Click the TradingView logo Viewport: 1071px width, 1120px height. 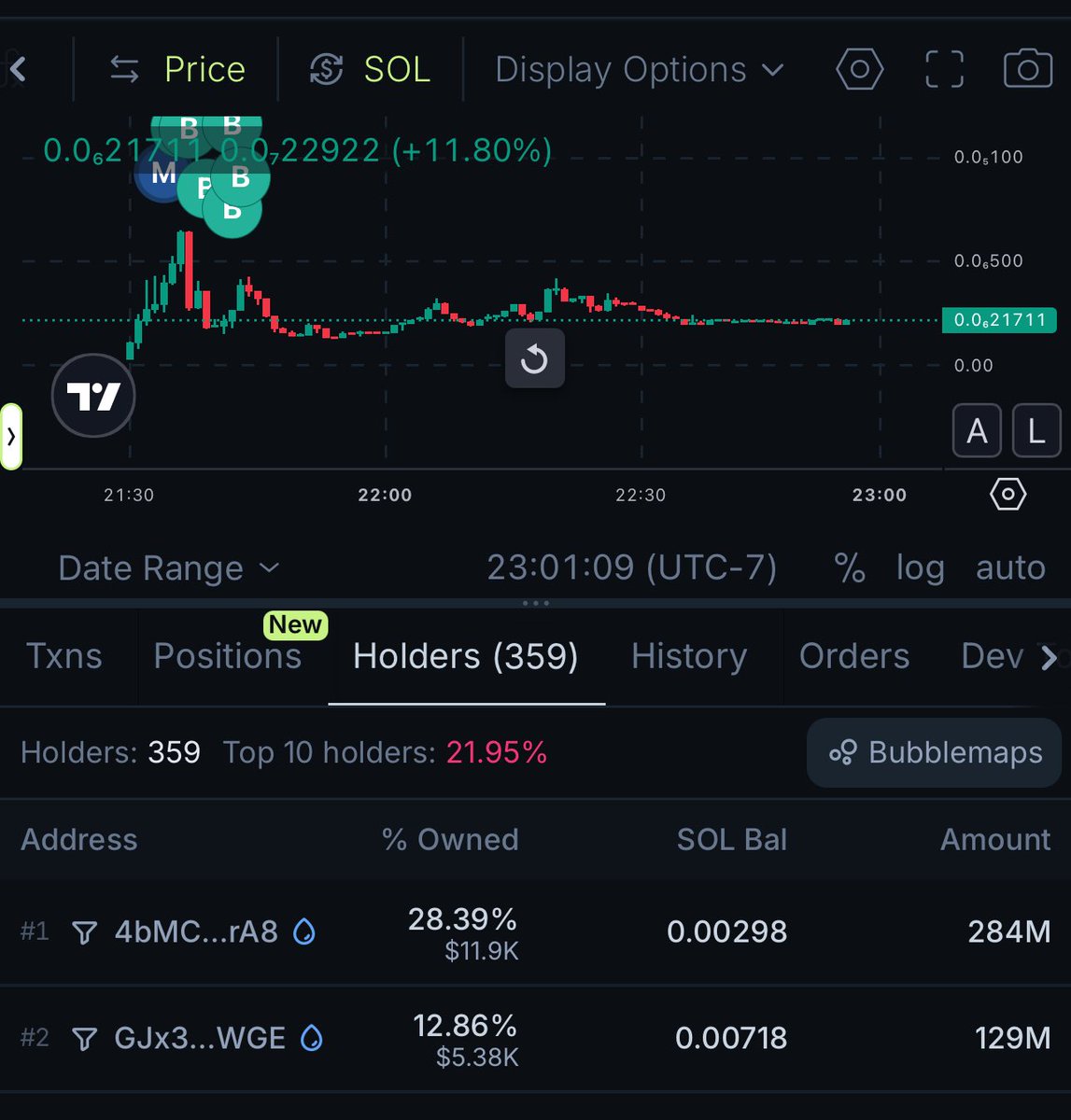pyautogui.click(x=93, y=396)
